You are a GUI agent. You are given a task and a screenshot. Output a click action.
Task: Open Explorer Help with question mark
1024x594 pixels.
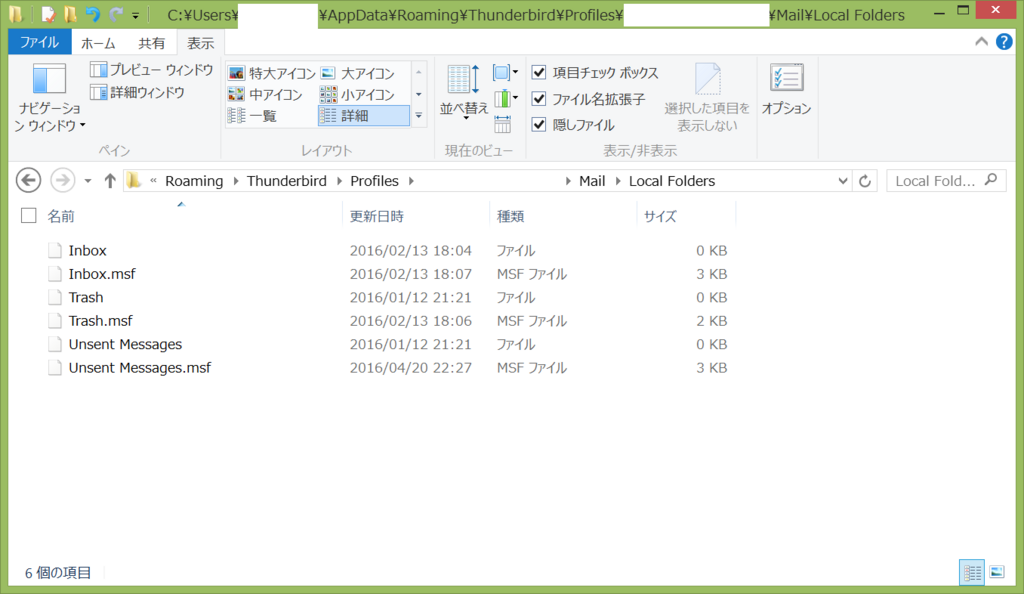point(1004,42)
